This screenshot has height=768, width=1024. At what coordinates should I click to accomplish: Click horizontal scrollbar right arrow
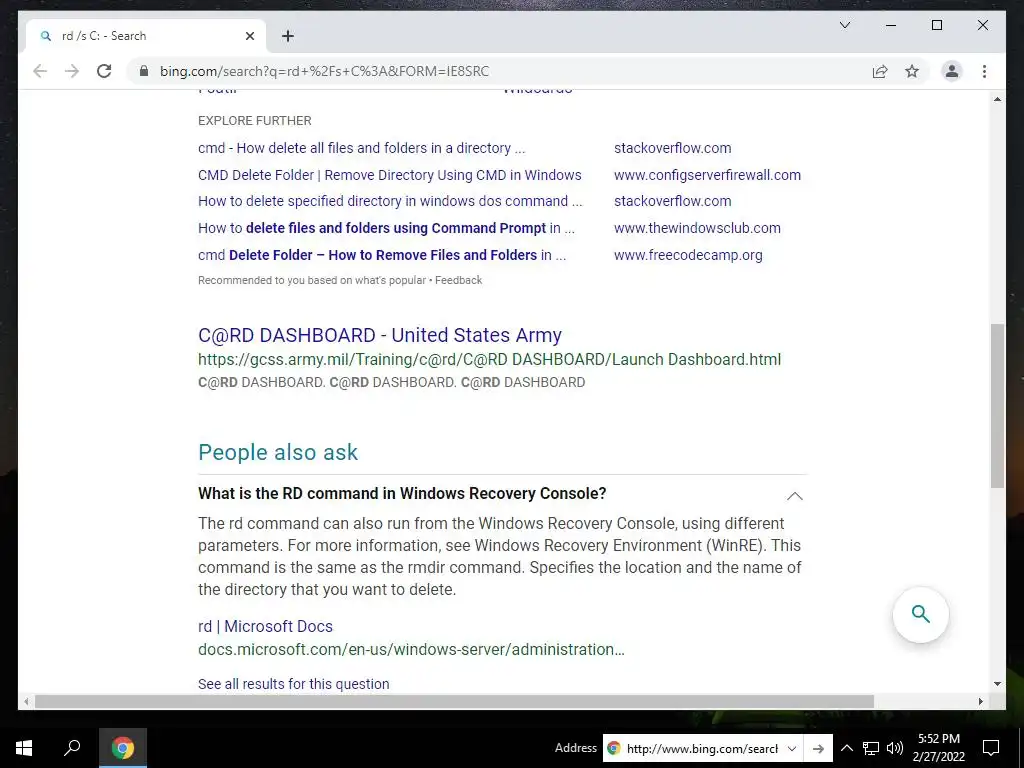pyautogui.click(x=980, y=701)
